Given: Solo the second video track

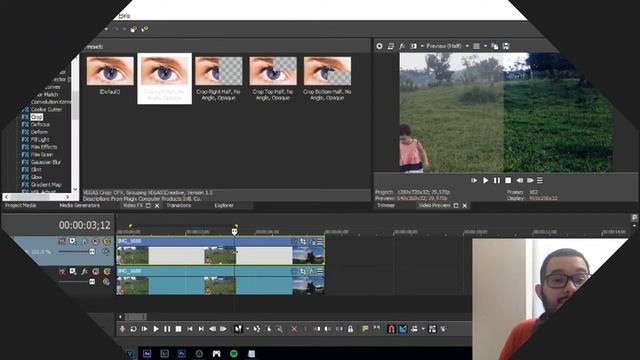Looking at the screenshot, I should click(107, 271).
